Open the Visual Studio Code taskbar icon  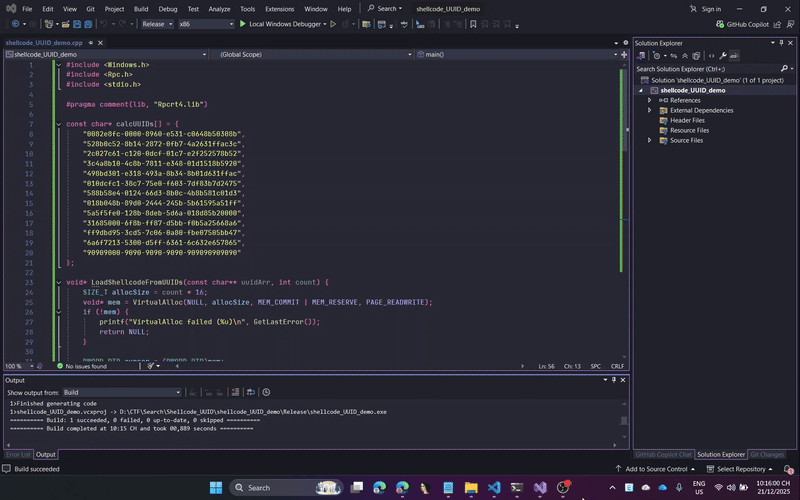pyautogui.click(x=493, y=487)
